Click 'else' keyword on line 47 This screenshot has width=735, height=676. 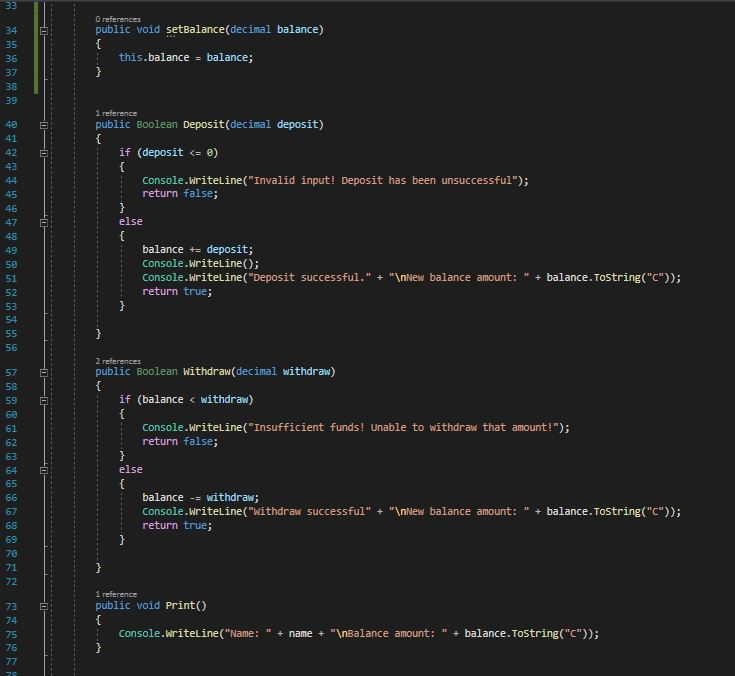click(130, 222)
